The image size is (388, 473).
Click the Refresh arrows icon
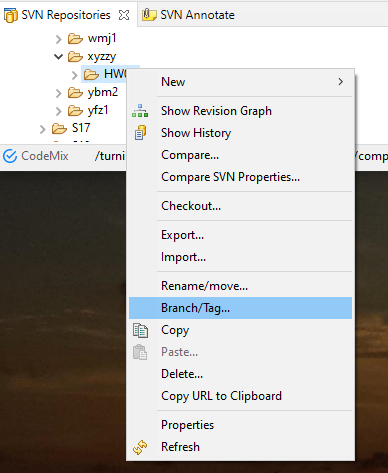pos(140,447)
